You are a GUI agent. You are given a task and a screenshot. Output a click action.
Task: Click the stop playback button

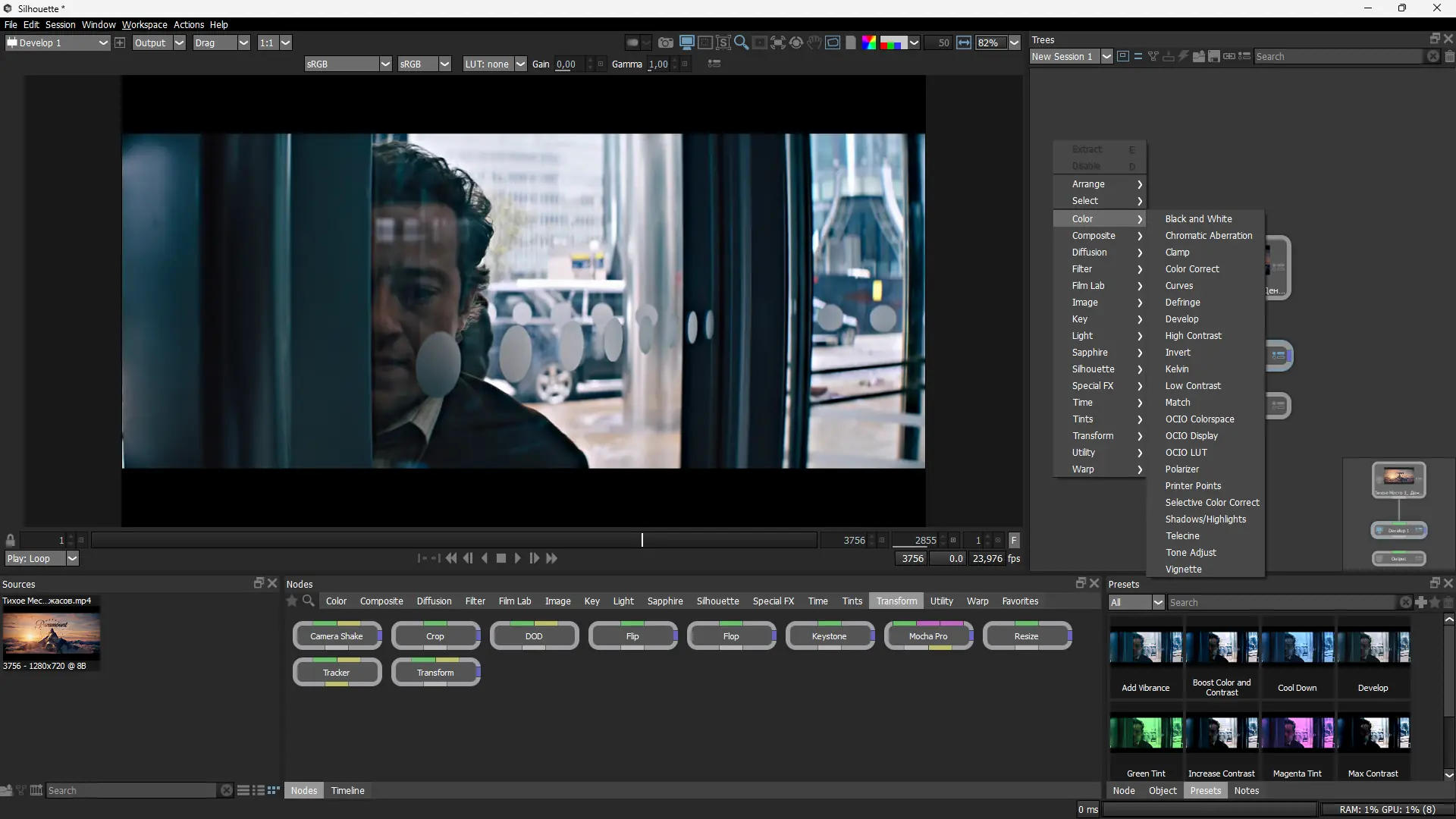[x=501, y=559]
